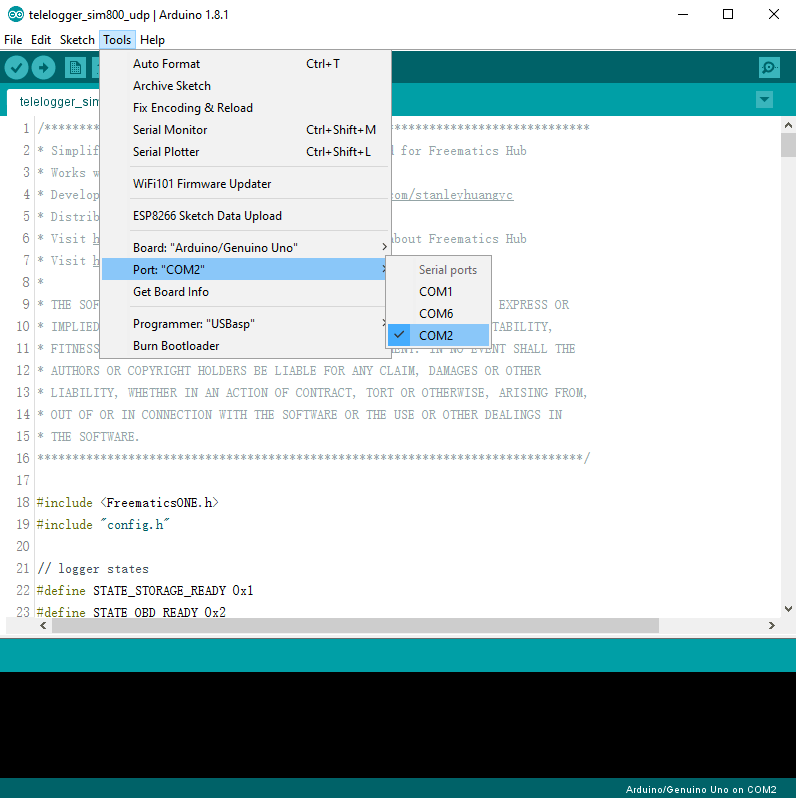
Task: Click the New sketch toolbar icon
Action: tap(75, 67)
